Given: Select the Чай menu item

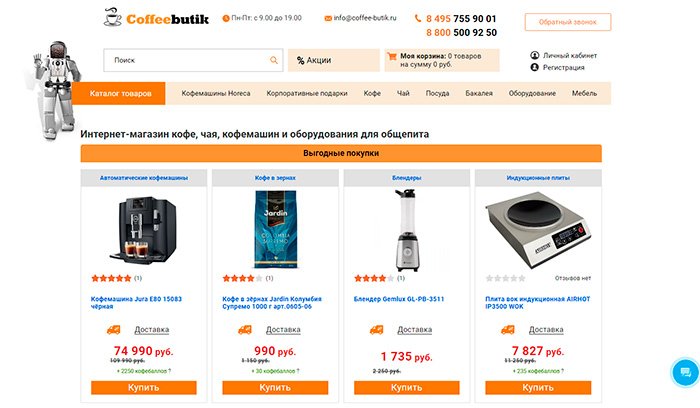Looking at the screenshot, I should tap(403, 93).
